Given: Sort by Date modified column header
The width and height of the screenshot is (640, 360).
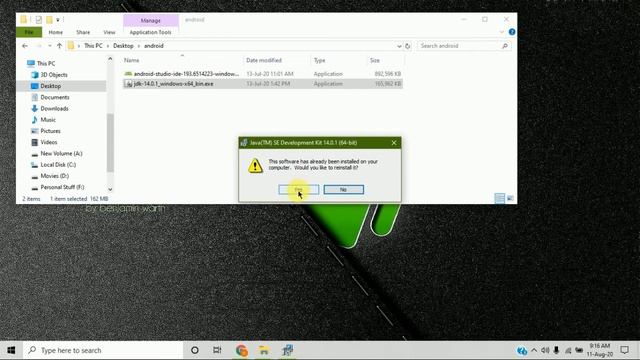Looking at the screenshot, I should [264, 60].
